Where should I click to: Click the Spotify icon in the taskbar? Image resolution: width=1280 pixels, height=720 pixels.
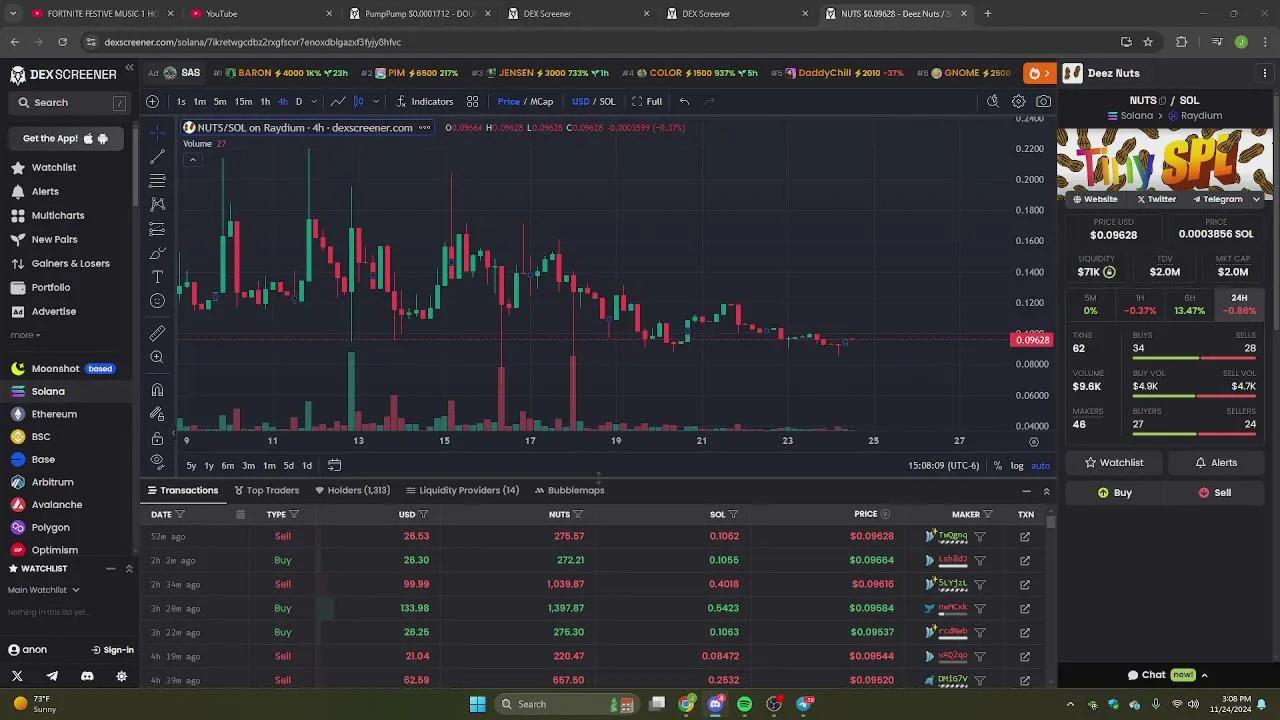click(744, 704)
